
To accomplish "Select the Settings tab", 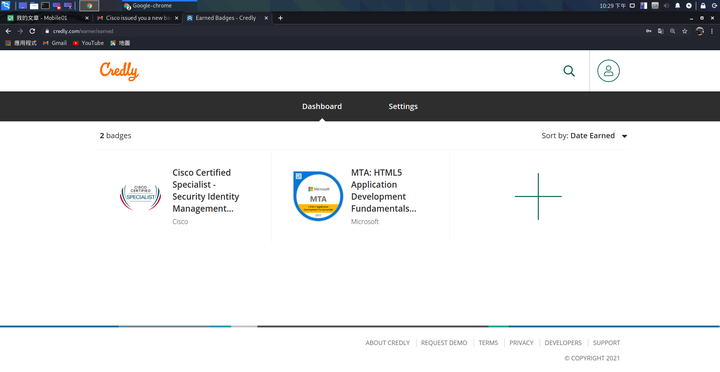I will pyautogui.click(x=403, y=106).
